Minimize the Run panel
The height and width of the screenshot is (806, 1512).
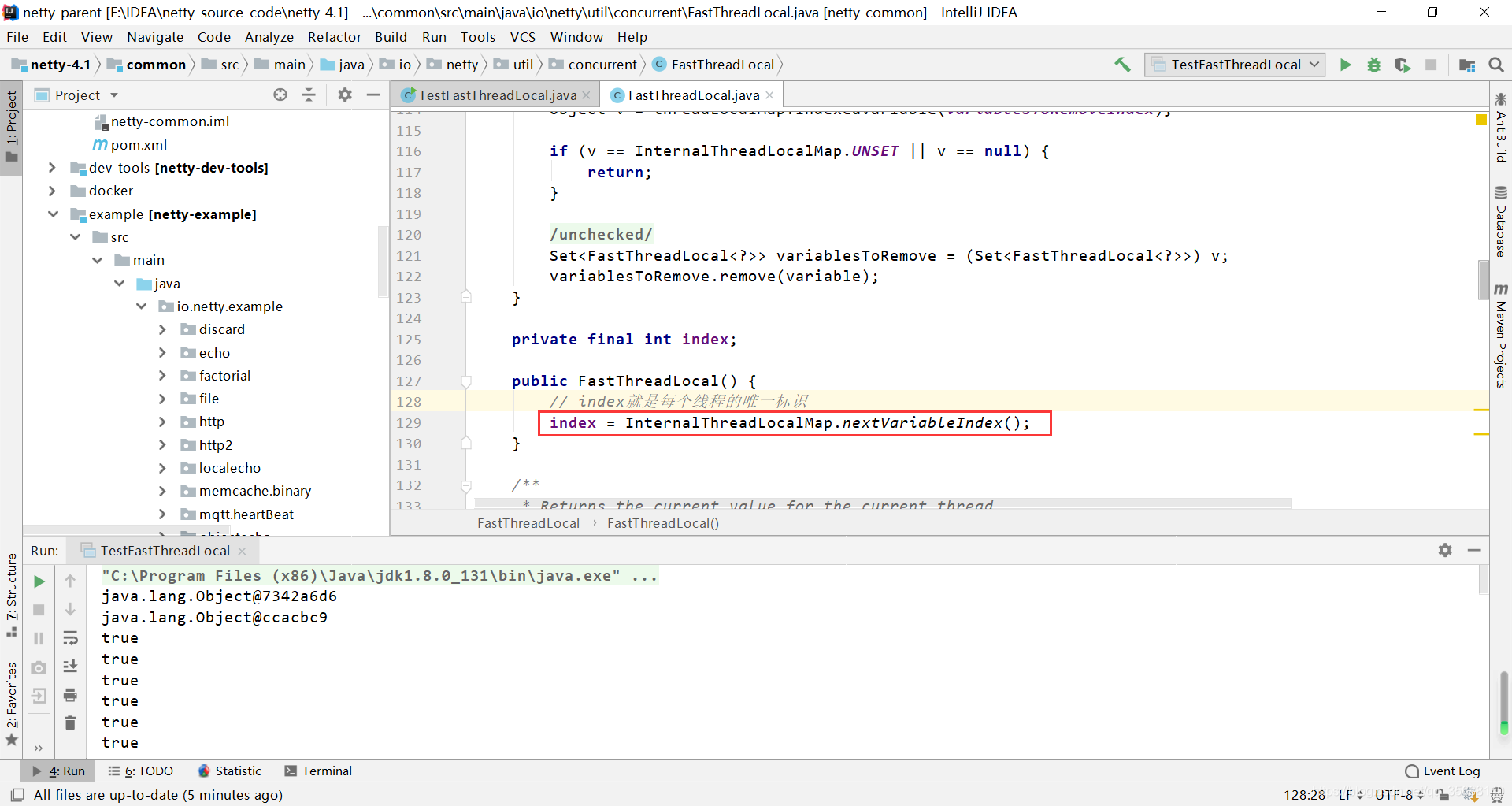click(1474, 550)
